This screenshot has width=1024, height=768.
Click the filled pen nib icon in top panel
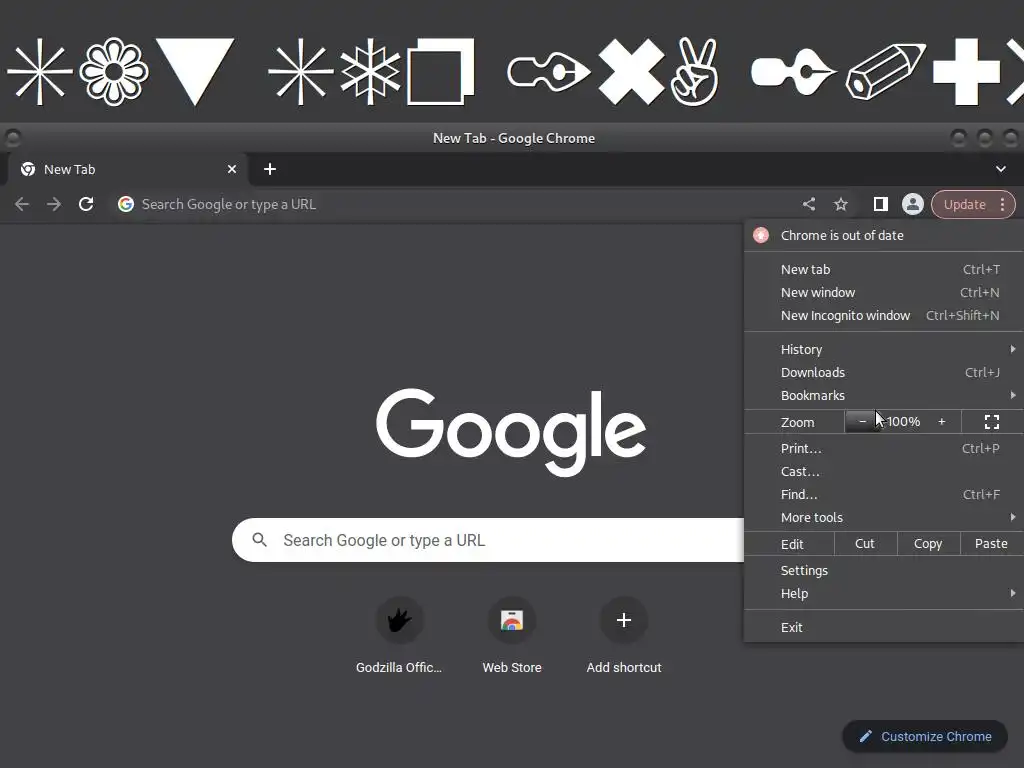coord(793,72)
